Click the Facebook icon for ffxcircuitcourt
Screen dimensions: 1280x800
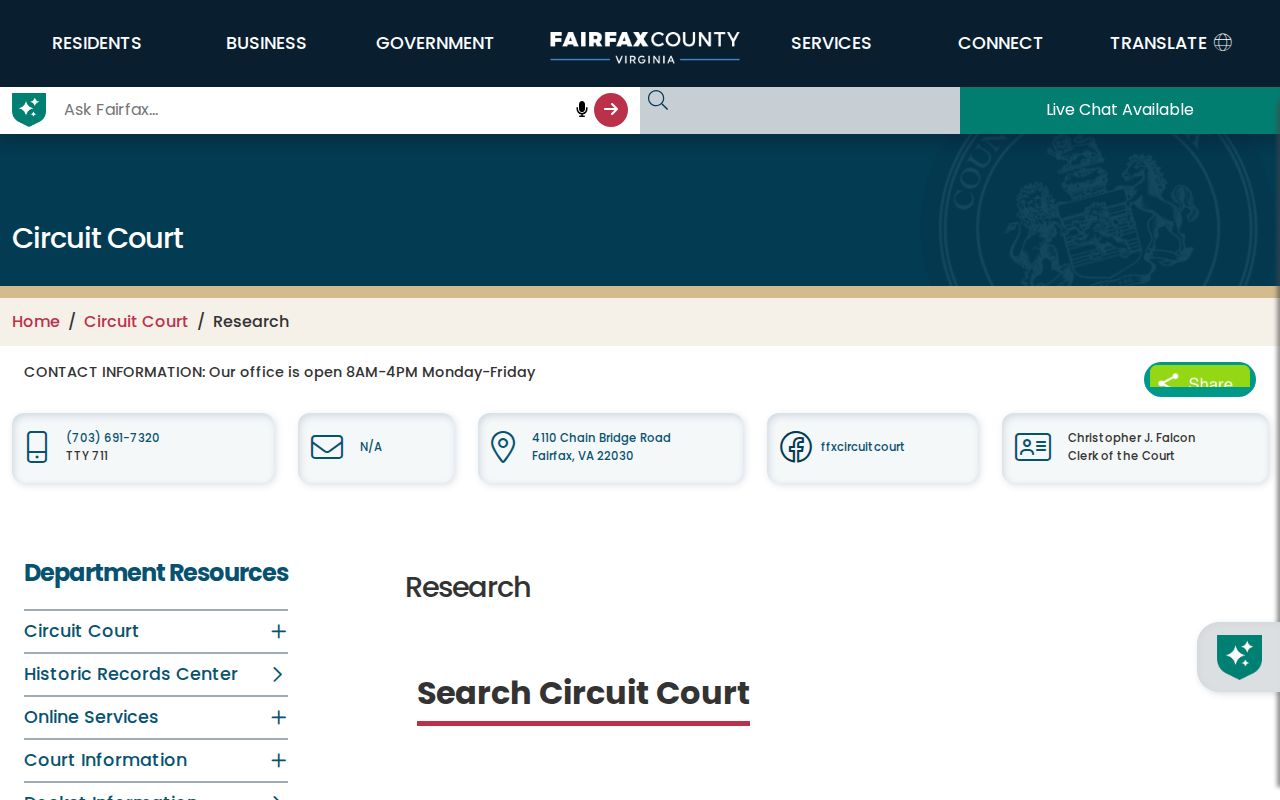(x=796, y=447)
